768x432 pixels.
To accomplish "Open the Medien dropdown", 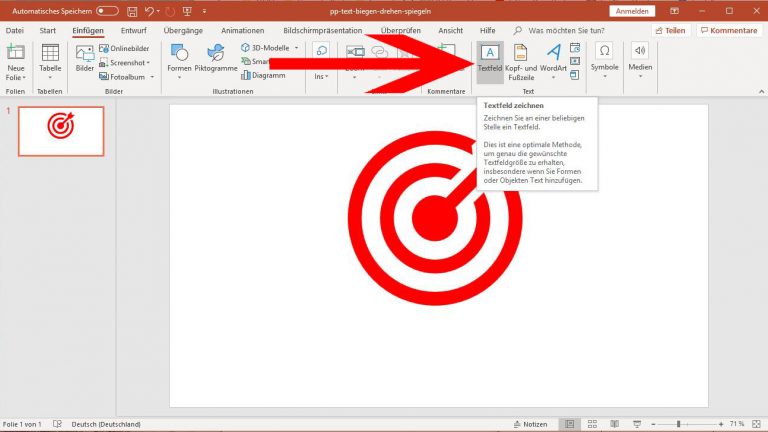I will pyautogui.click(x=640, y=60).
